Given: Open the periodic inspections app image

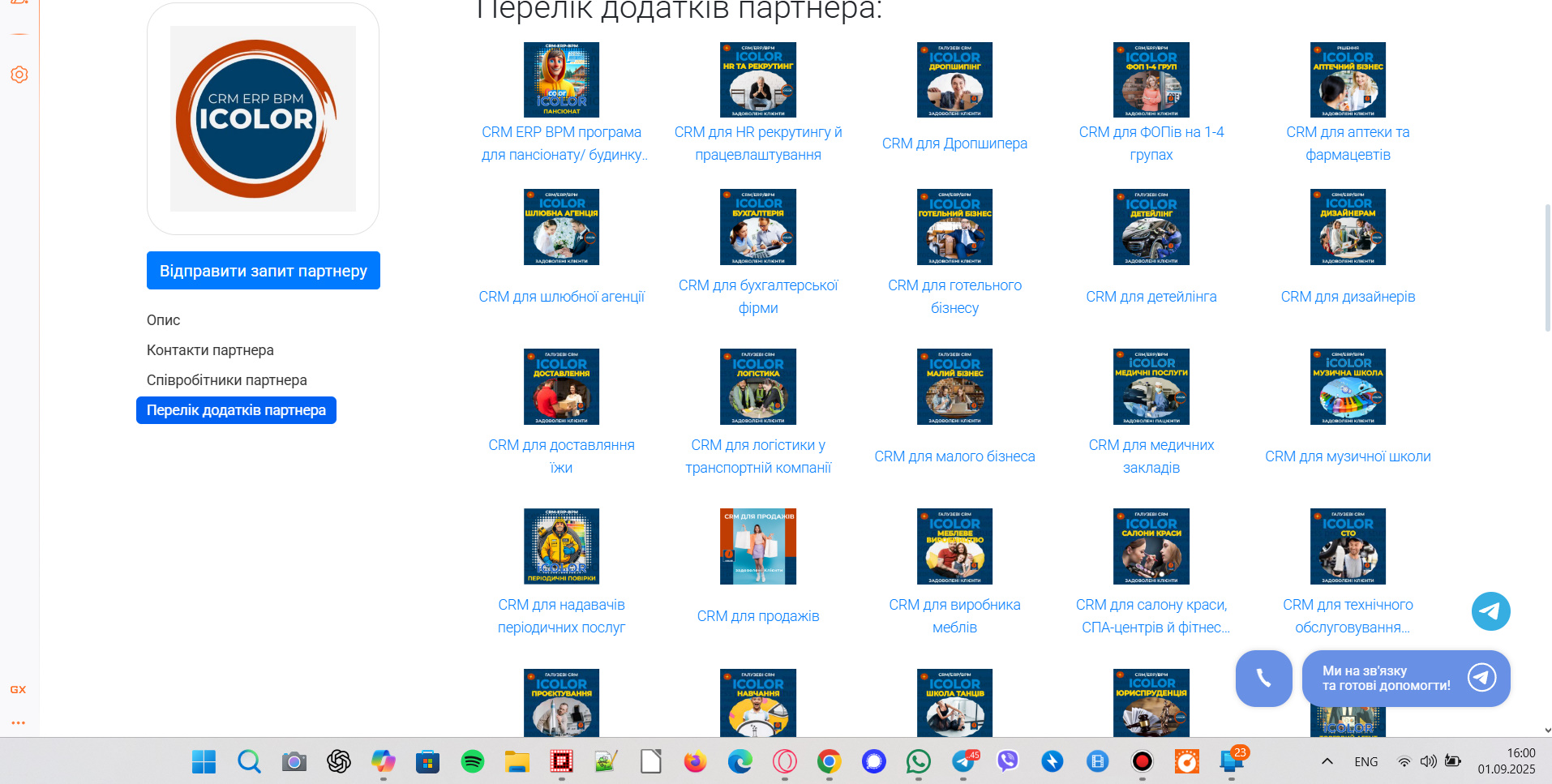Looking at the screenshot, I should [561, 546].
